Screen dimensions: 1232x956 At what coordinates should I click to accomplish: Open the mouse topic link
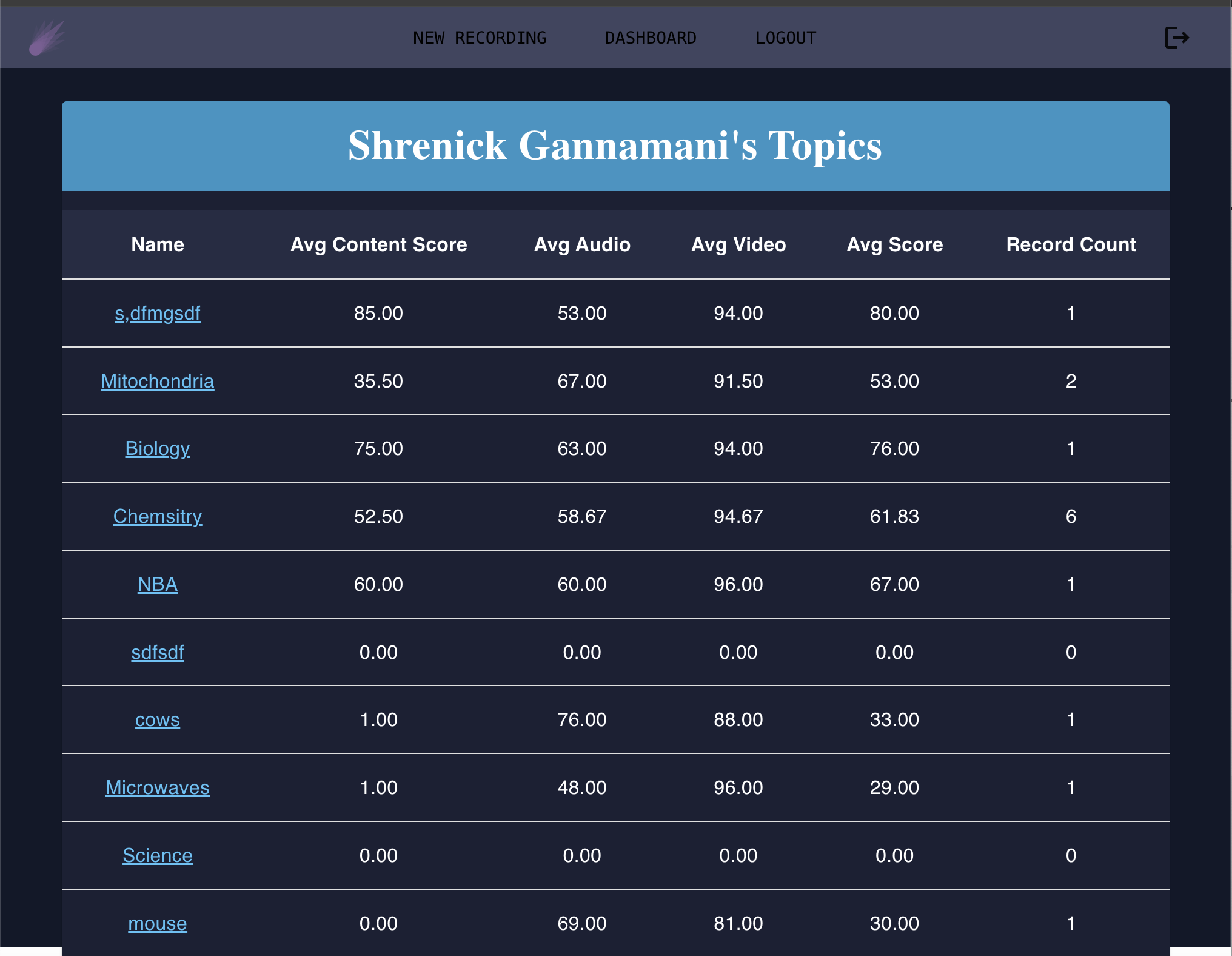click(x=158, y=924)
